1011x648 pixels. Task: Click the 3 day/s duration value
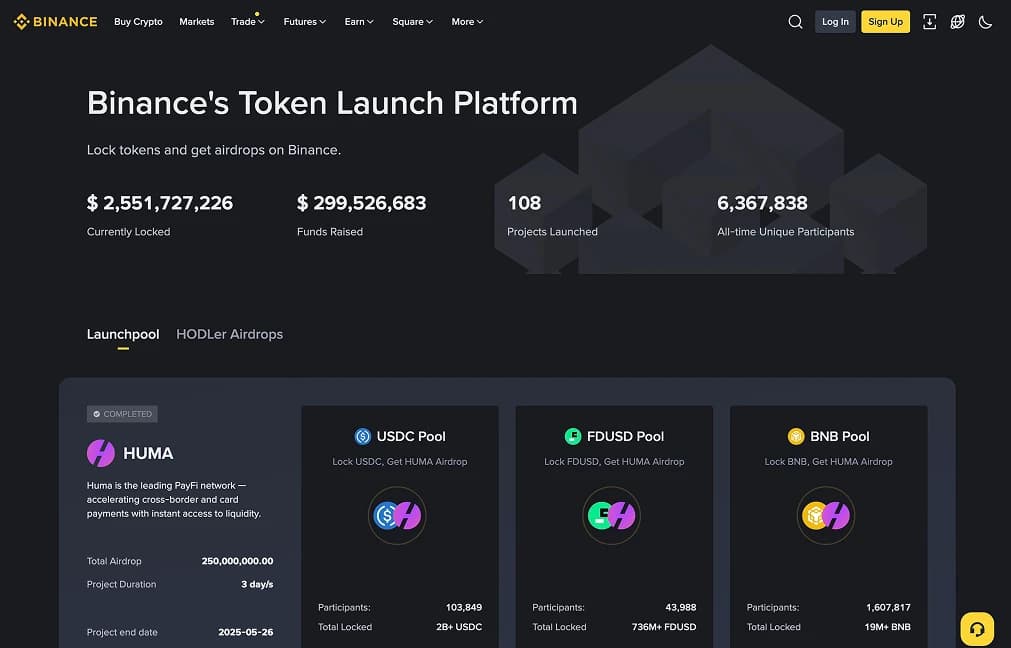pyautogui.click(x=257, y=584)
